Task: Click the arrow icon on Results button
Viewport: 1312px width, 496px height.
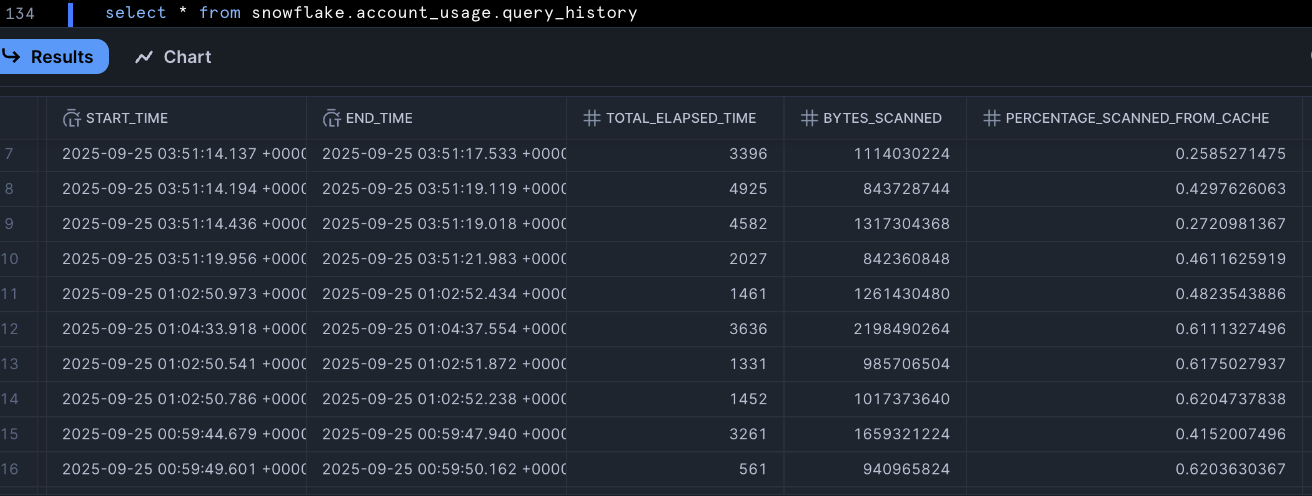Action: coord(12,57)
